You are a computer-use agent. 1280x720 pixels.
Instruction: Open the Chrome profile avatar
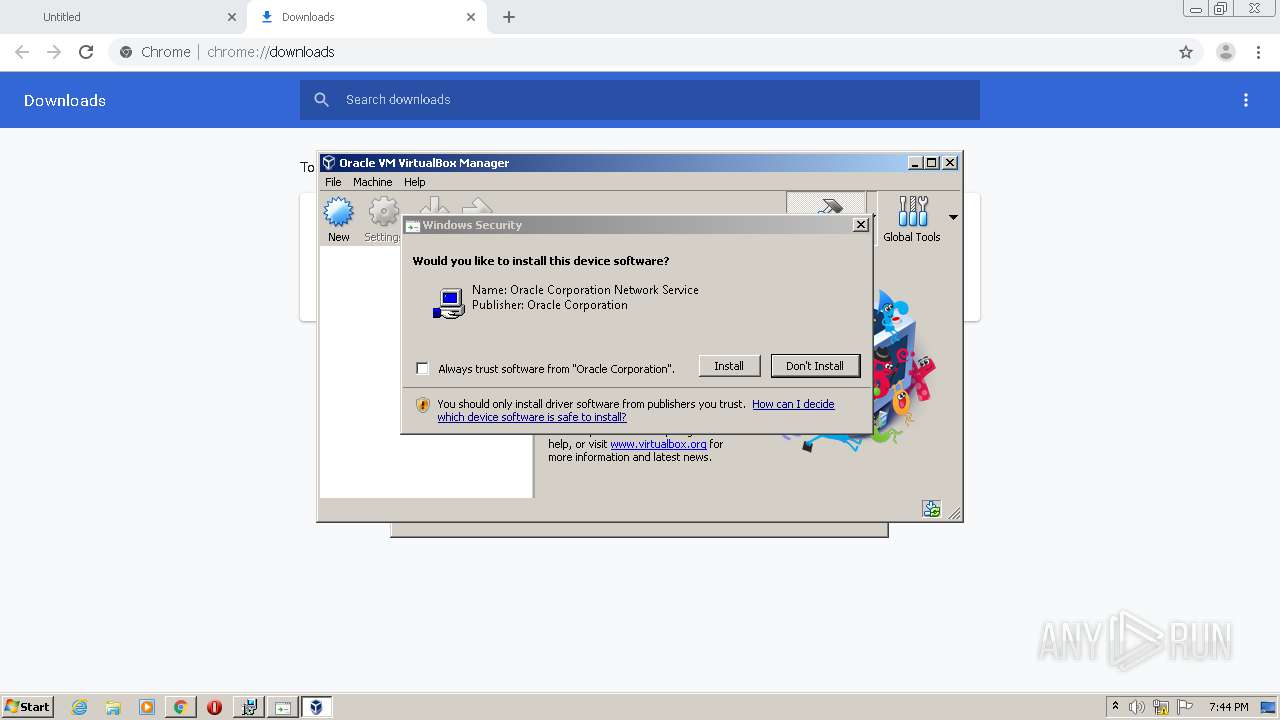pos(1226,52)
